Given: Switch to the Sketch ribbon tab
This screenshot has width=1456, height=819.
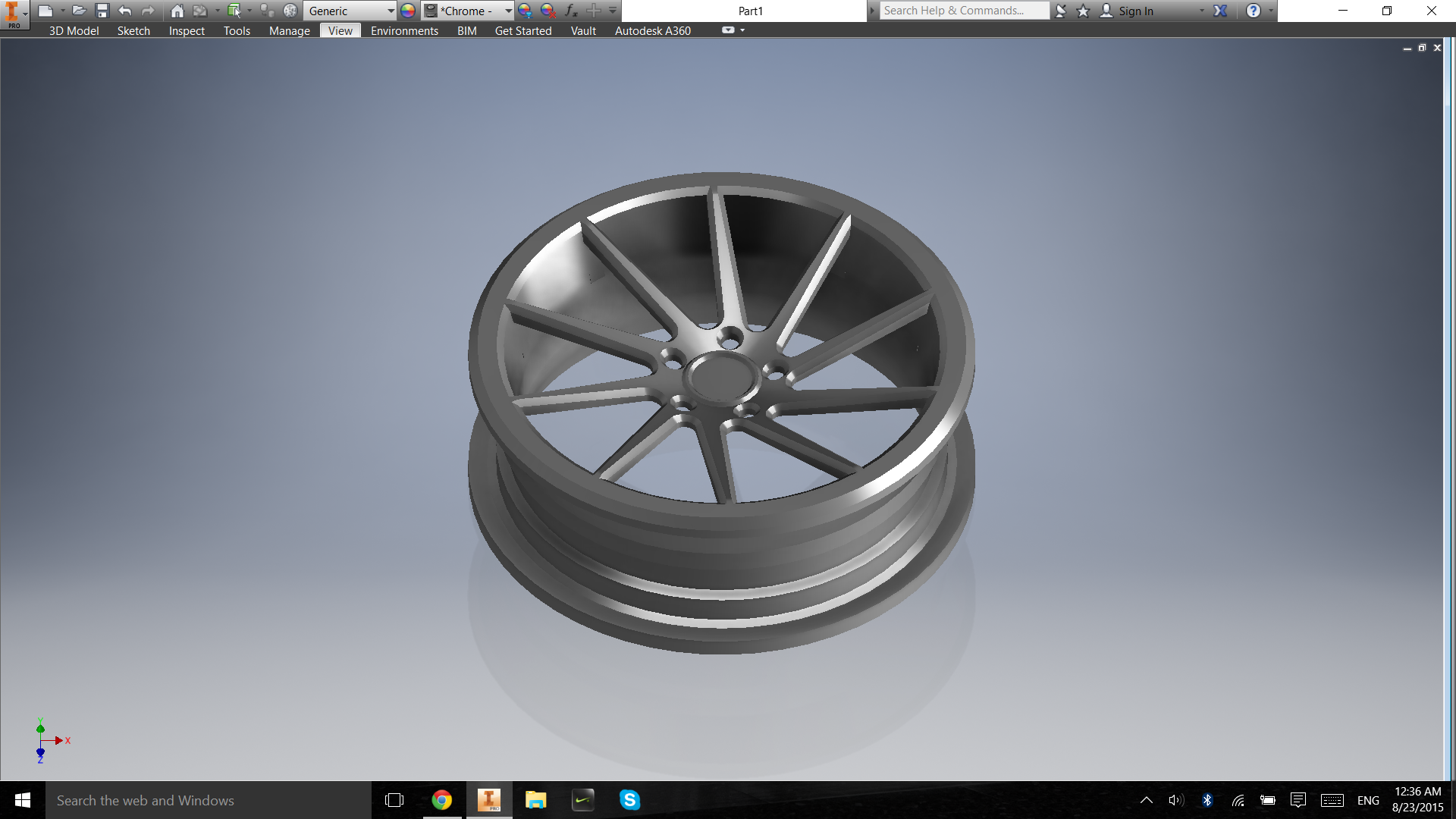Looking at the screenshot, I should pyautogui.click(x=133, y=30).
